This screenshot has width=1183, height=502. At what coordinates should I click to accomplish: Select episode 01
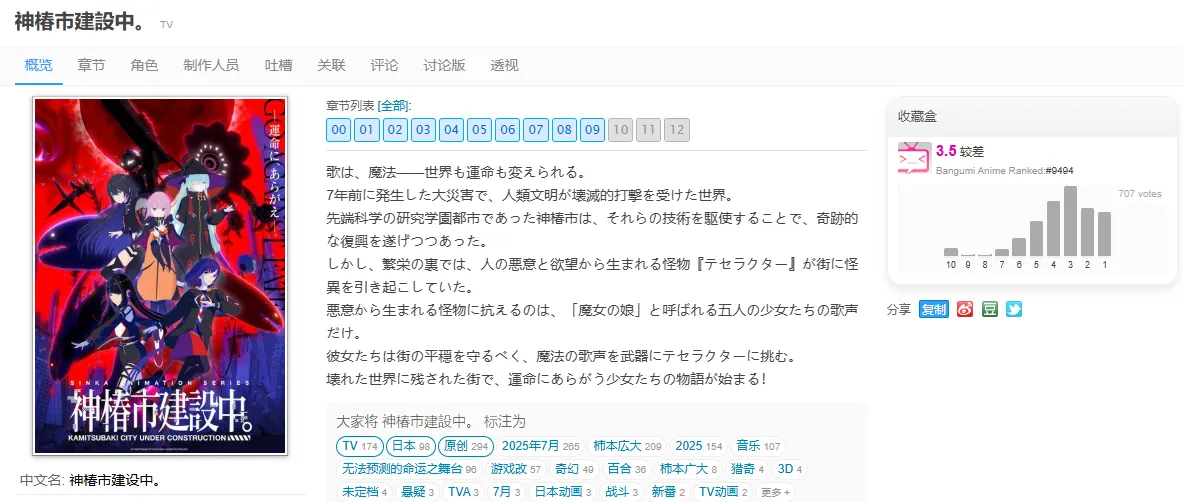[x=367, y=130]
